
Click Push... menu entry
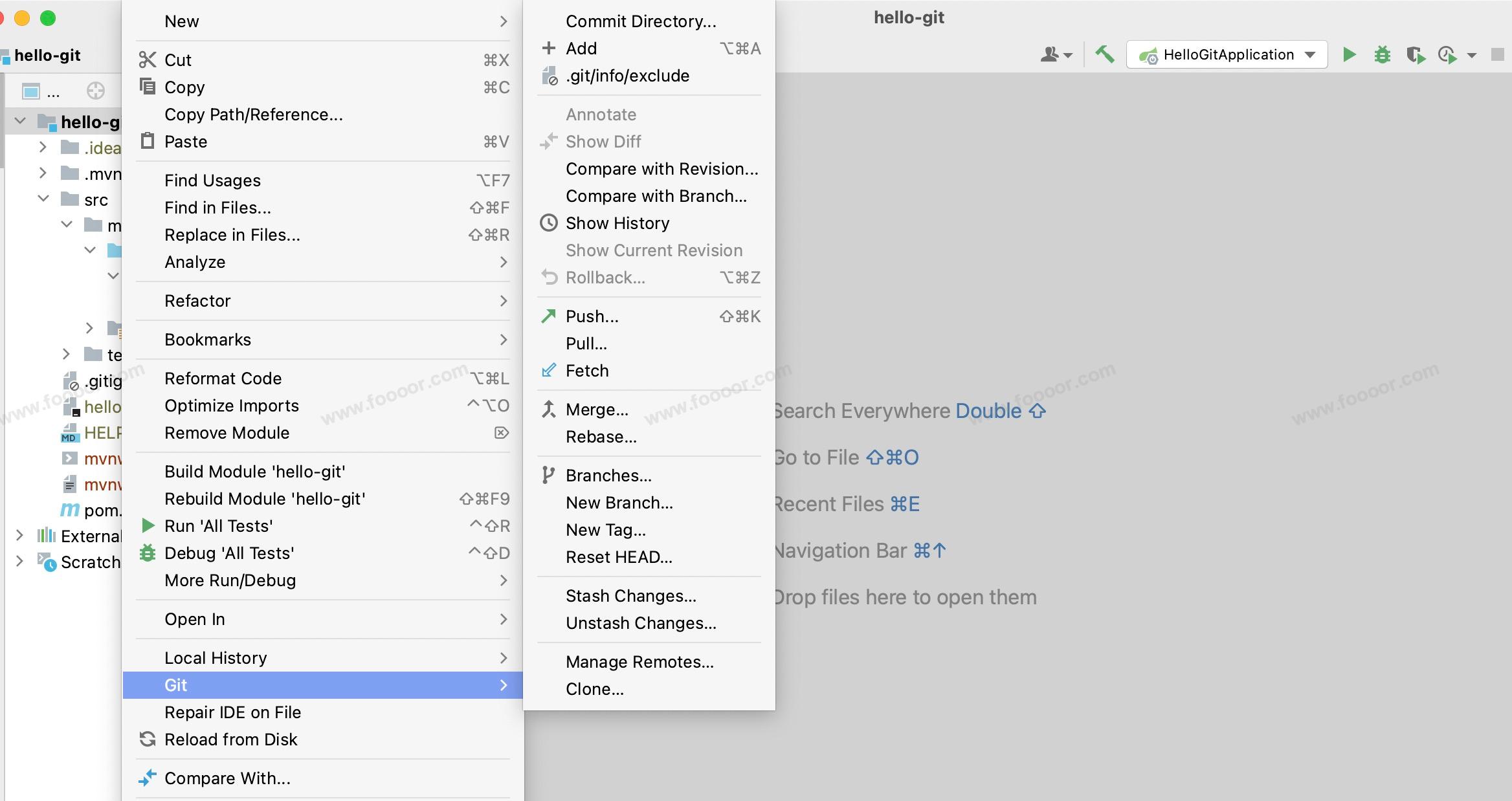(x=592, y=316)
